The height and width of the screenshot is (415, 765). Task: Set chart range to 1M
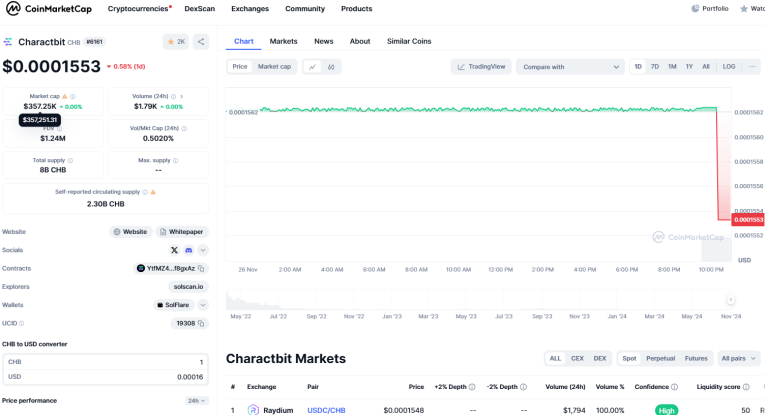pos(672,67)
